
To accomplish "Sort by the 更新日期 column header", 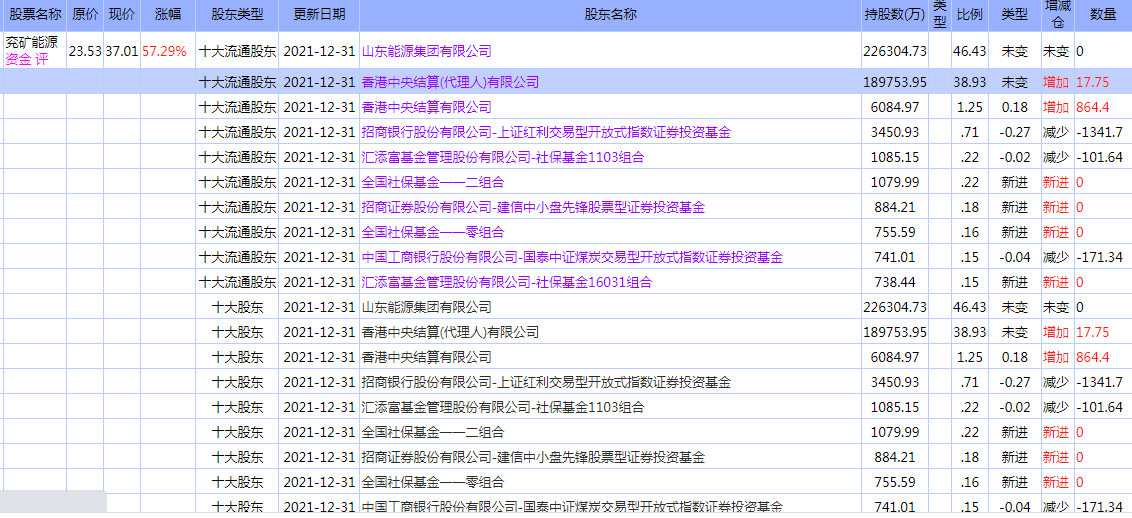I will [x=319, y=14].
